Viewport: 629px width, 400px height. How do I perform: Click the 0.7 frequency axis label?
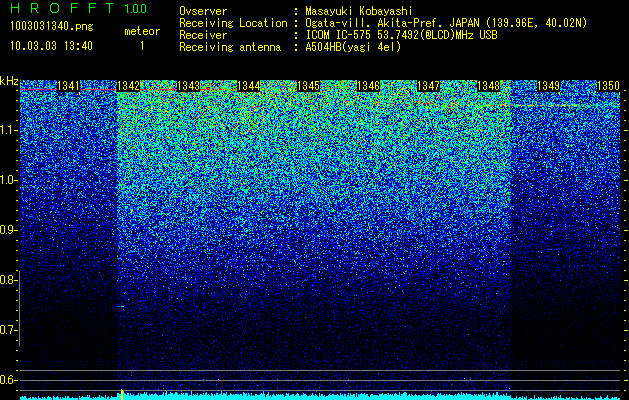tap(8, 330)
